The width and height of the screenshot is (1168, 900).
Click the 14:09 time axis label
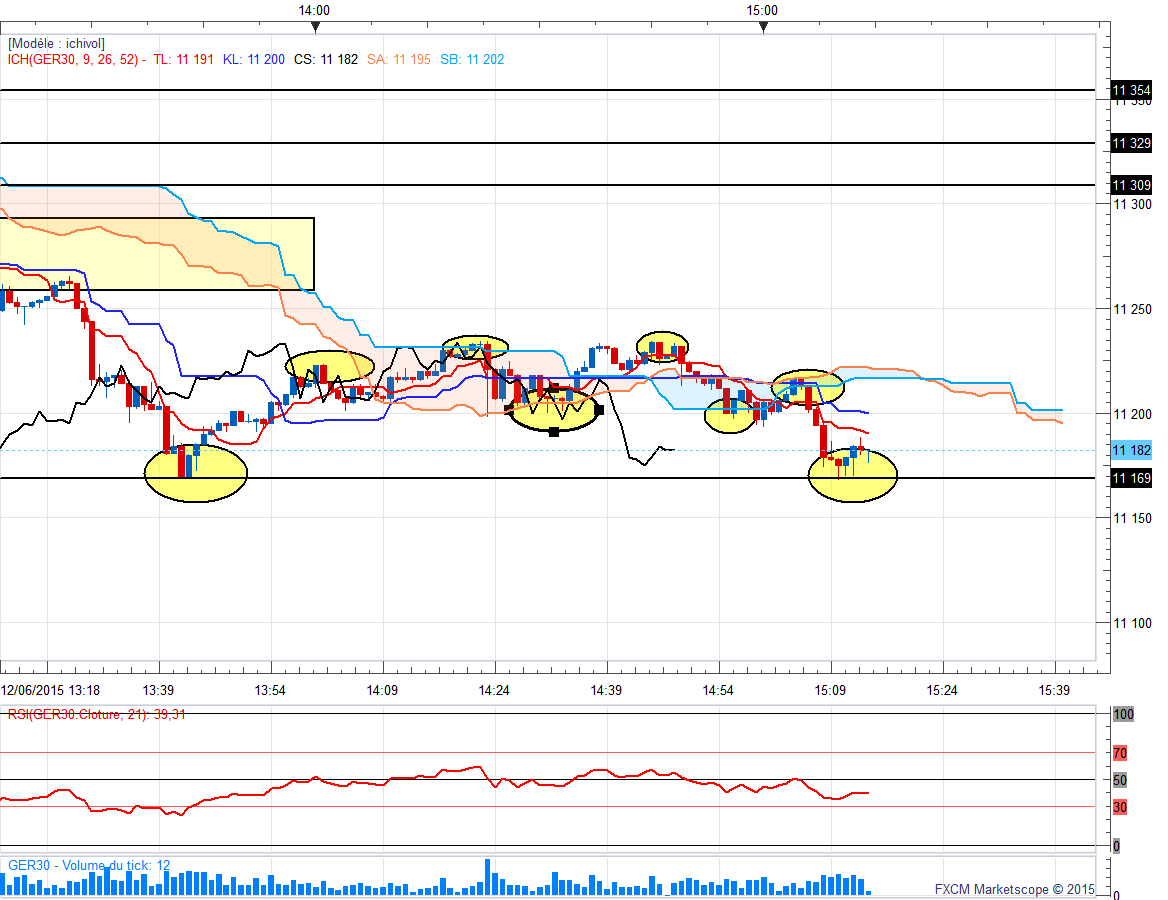pyautogui.click(x=382, y=691)
